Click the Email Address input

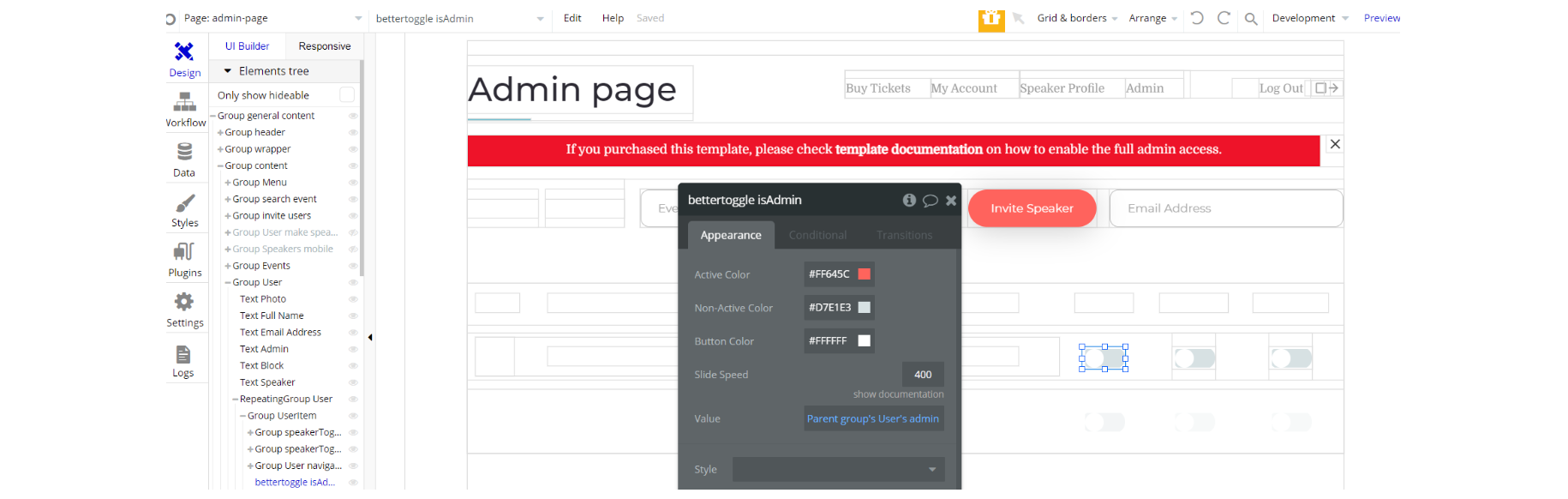click(x=1226, y=208)
